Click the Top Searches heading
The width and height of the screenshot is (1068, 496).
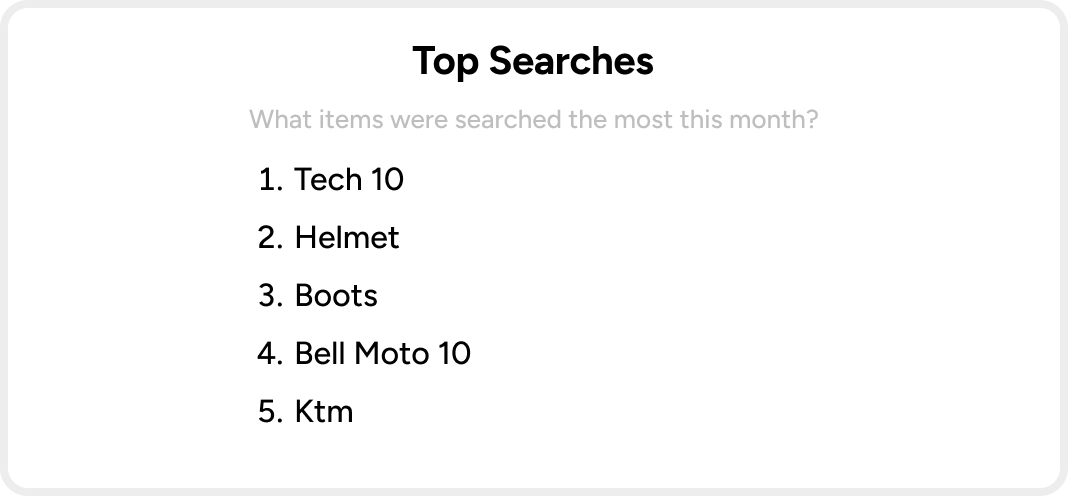click(x=533, y=61)
